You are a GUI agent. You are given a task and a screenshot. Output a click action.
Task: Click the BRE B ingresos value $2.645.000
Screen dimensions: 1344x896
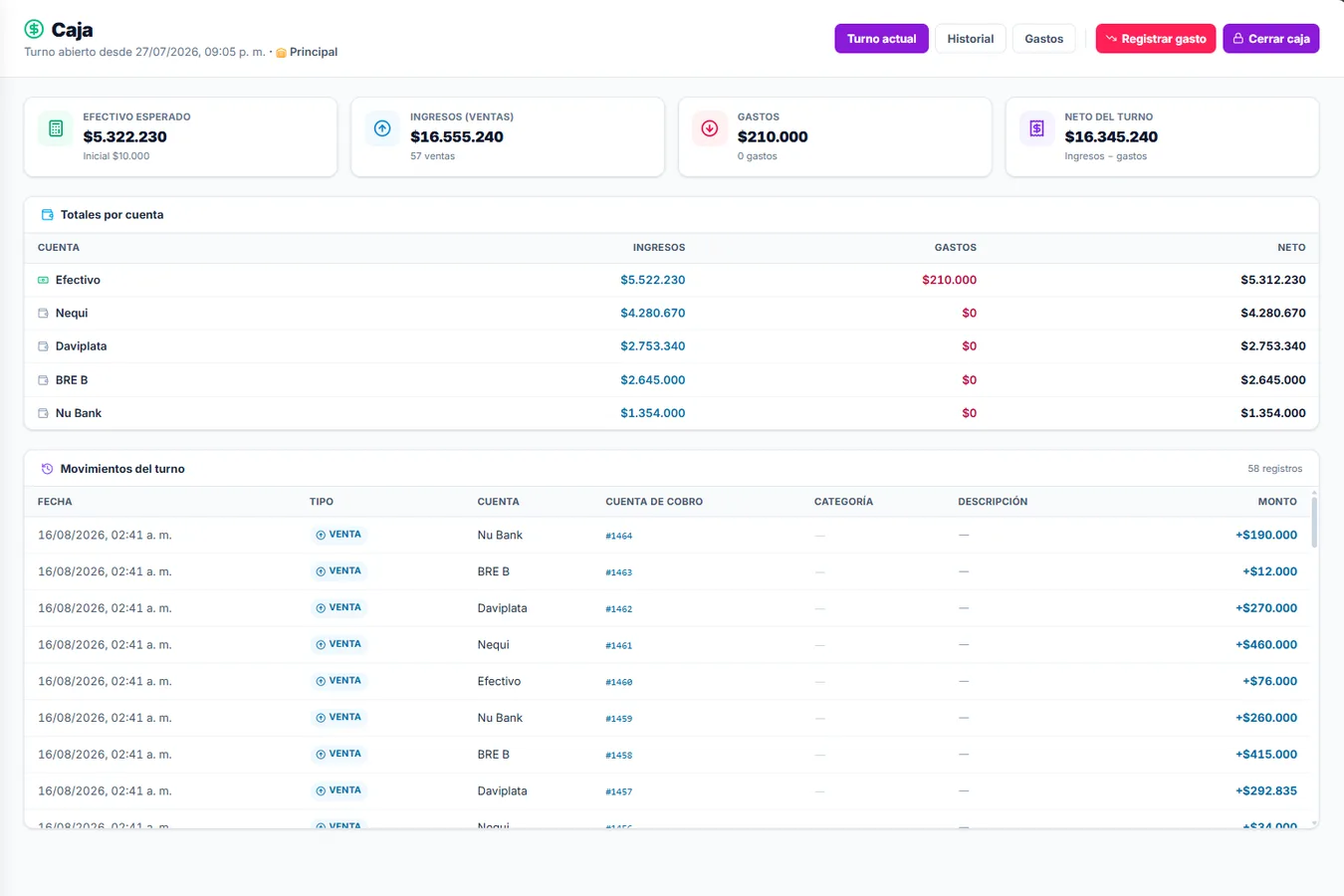pyautogui.click(x=653, y=380)
